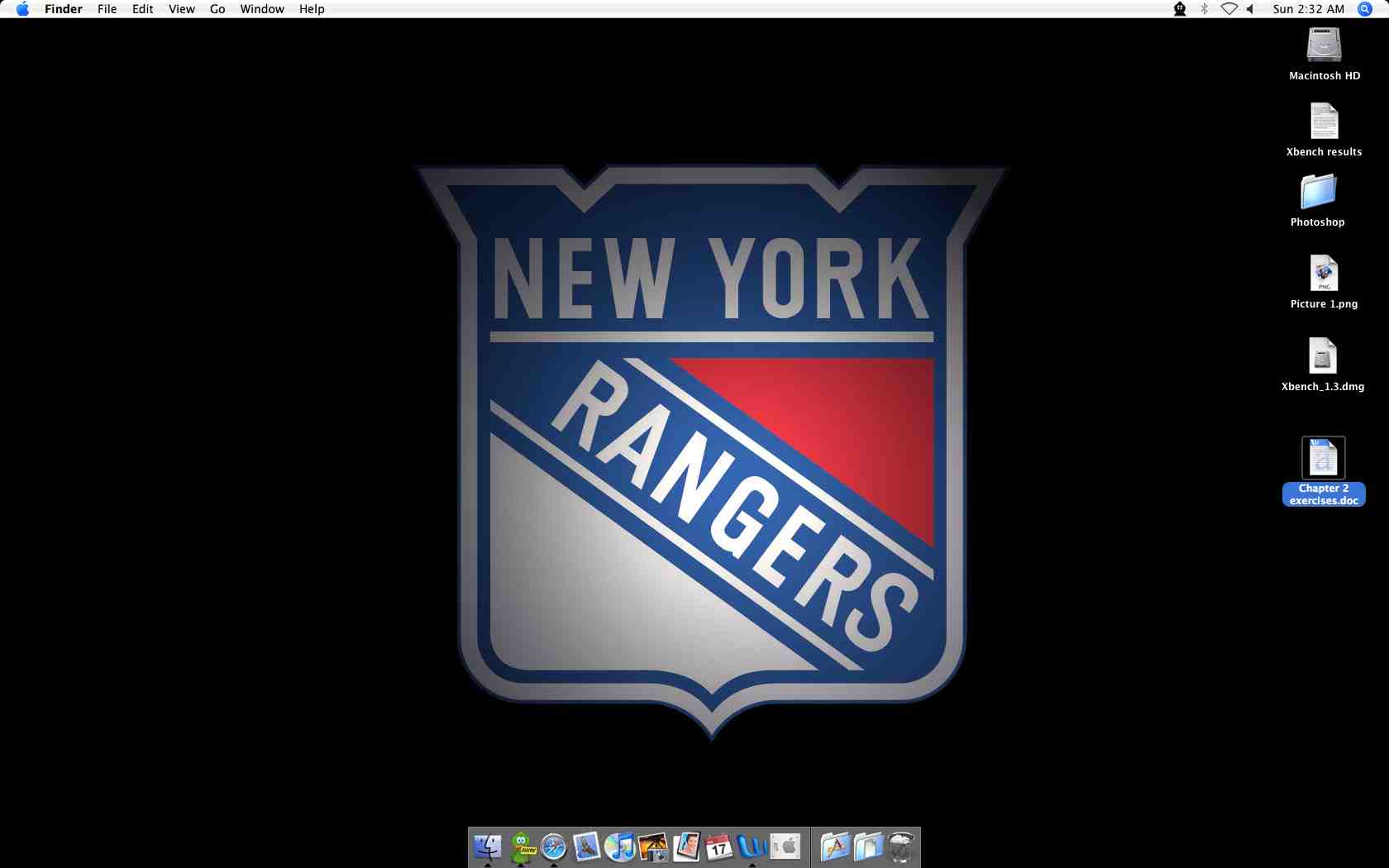Open the Help menu
Viewport: 1389px width, 868px height.
312,9
